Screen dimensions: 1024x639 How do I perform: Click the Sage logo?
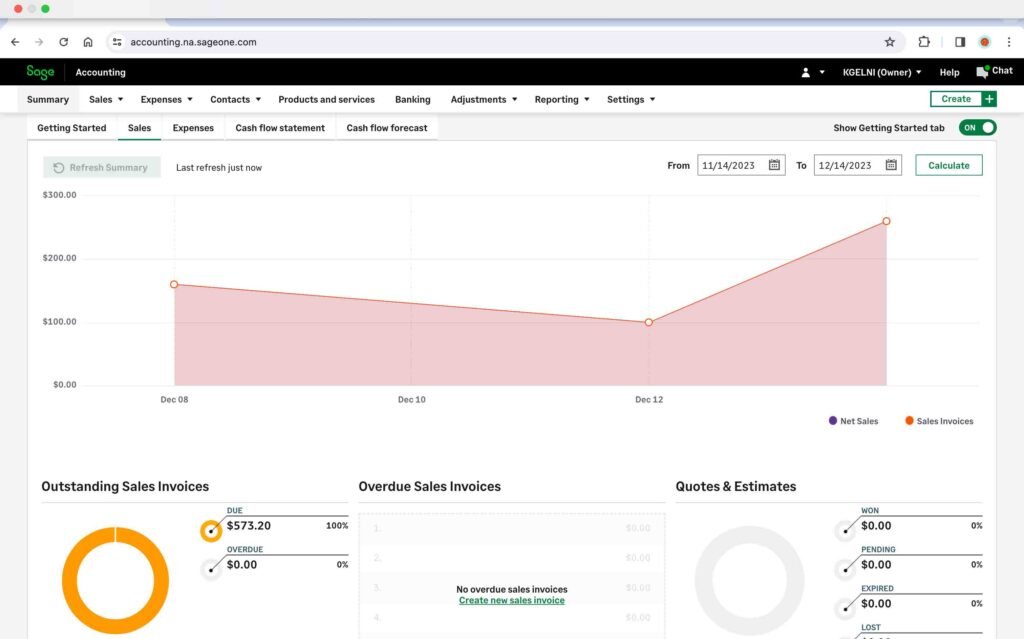tap(40, 71)
